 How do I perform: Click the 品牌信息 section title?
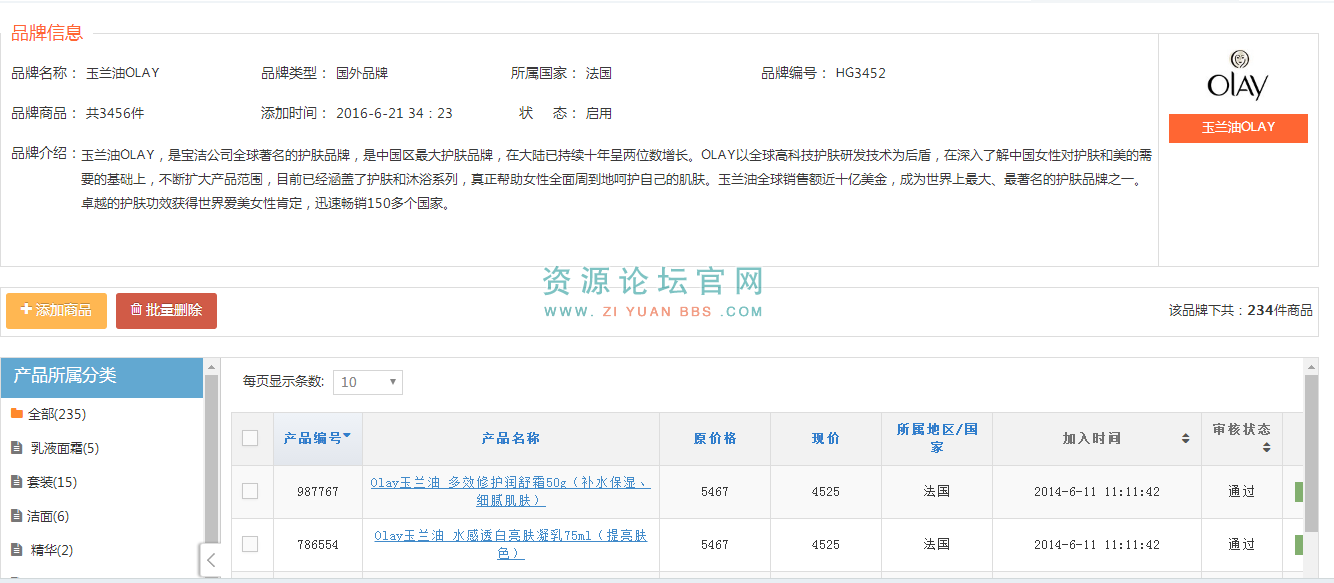[x=47, y=33]
